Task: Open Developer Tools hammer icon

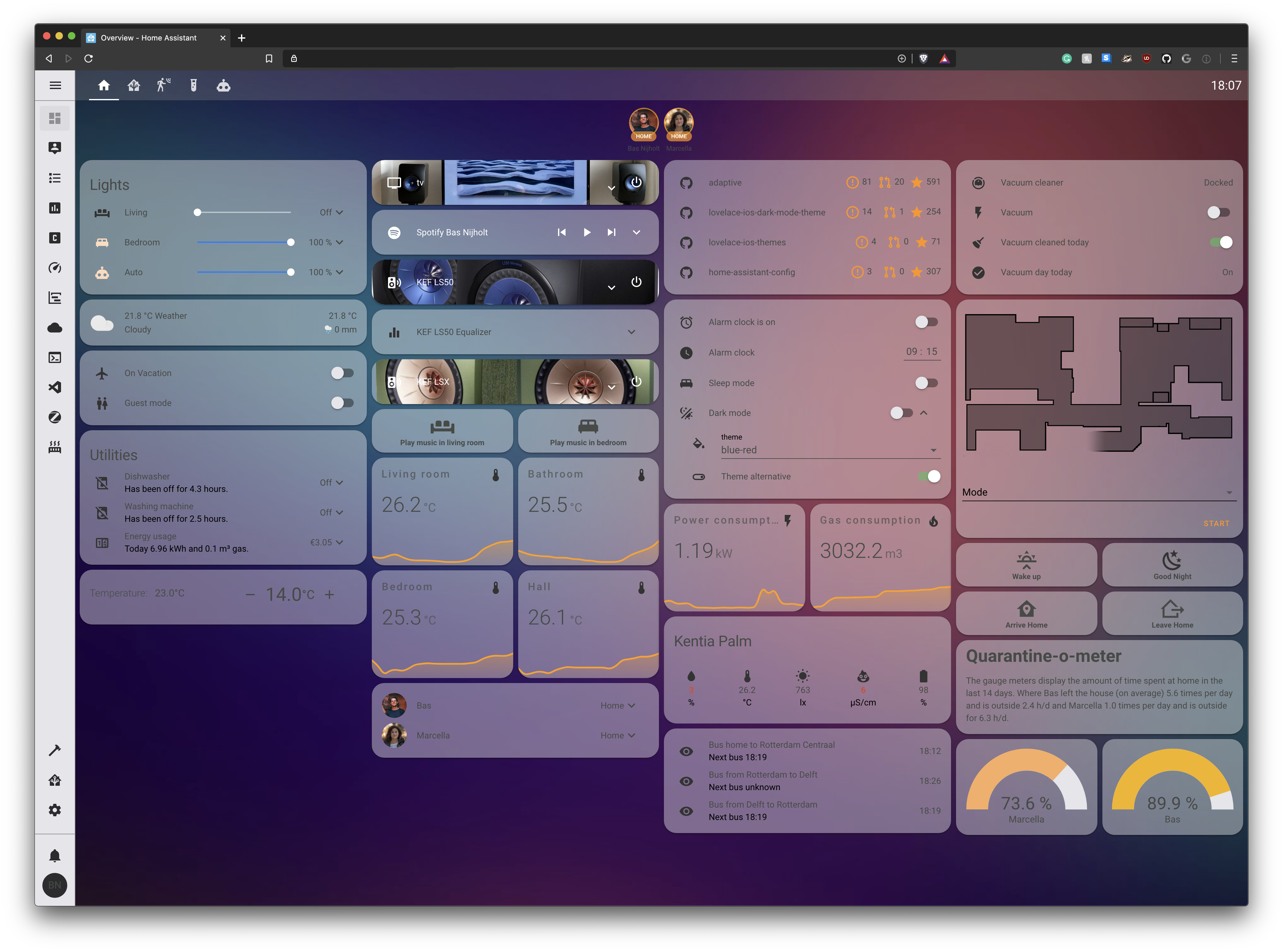Action: point(55,750)
